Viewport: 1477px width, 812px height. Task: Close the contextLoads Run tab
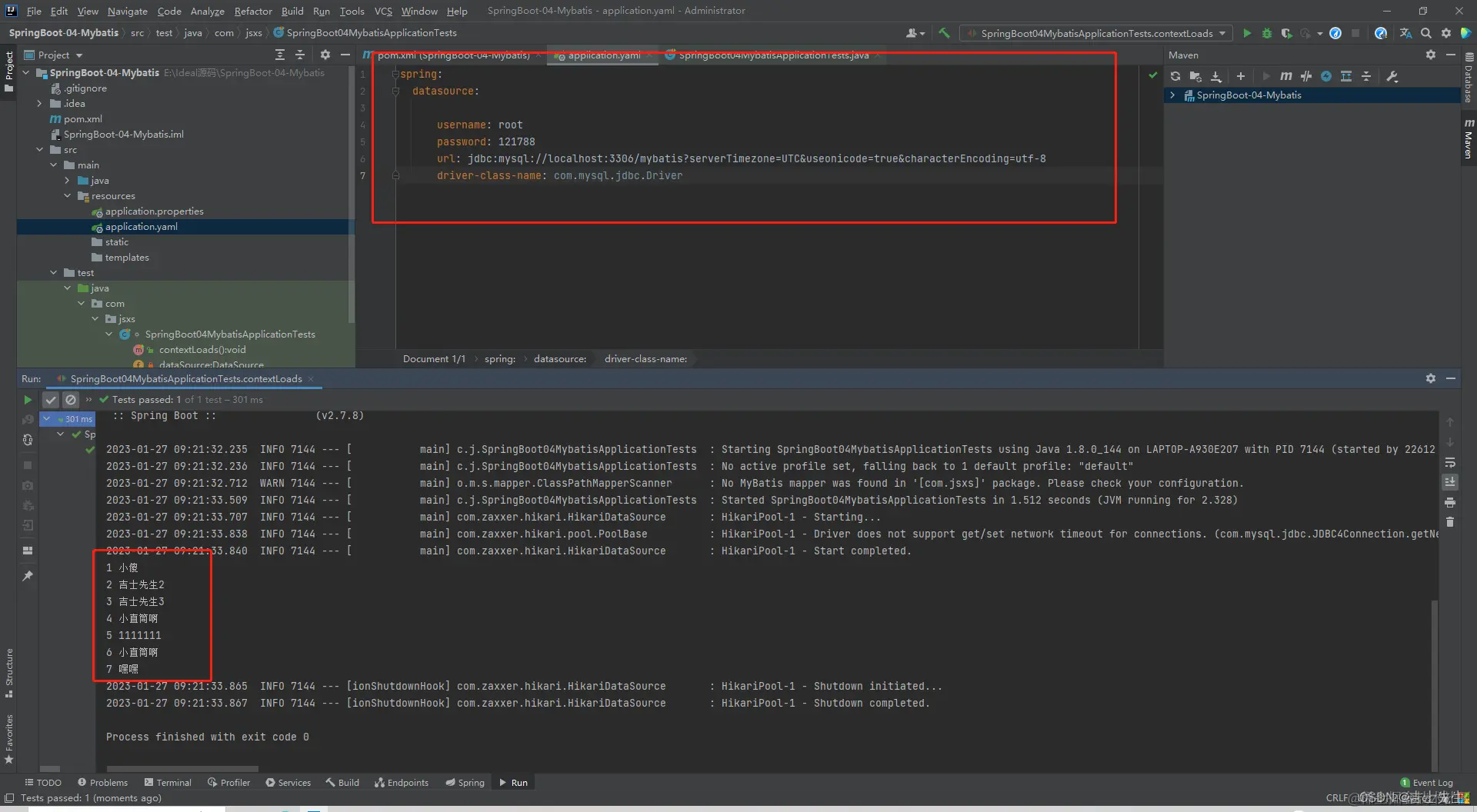click(x=311, y=379)
